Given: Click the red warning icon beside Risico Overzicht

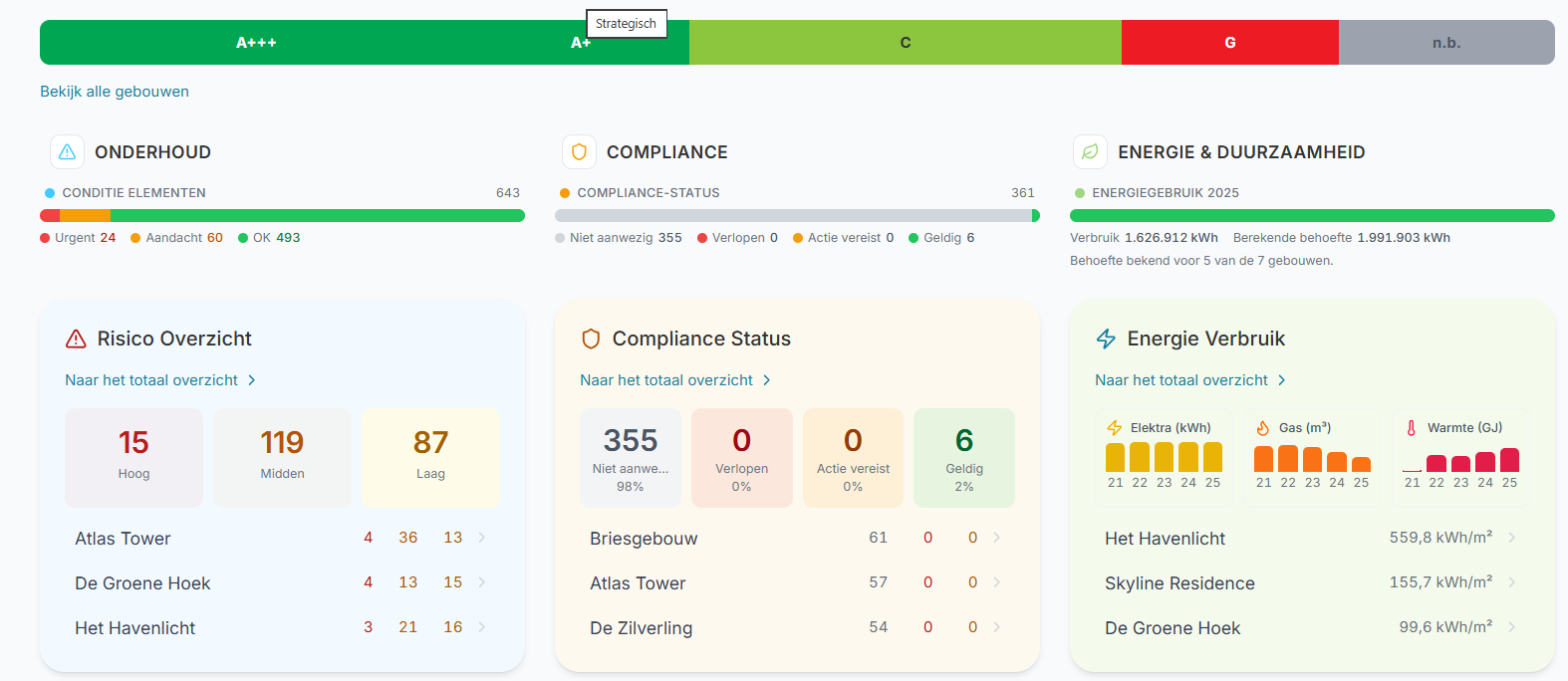Looking at the screenshot, I should pos(76,340).
